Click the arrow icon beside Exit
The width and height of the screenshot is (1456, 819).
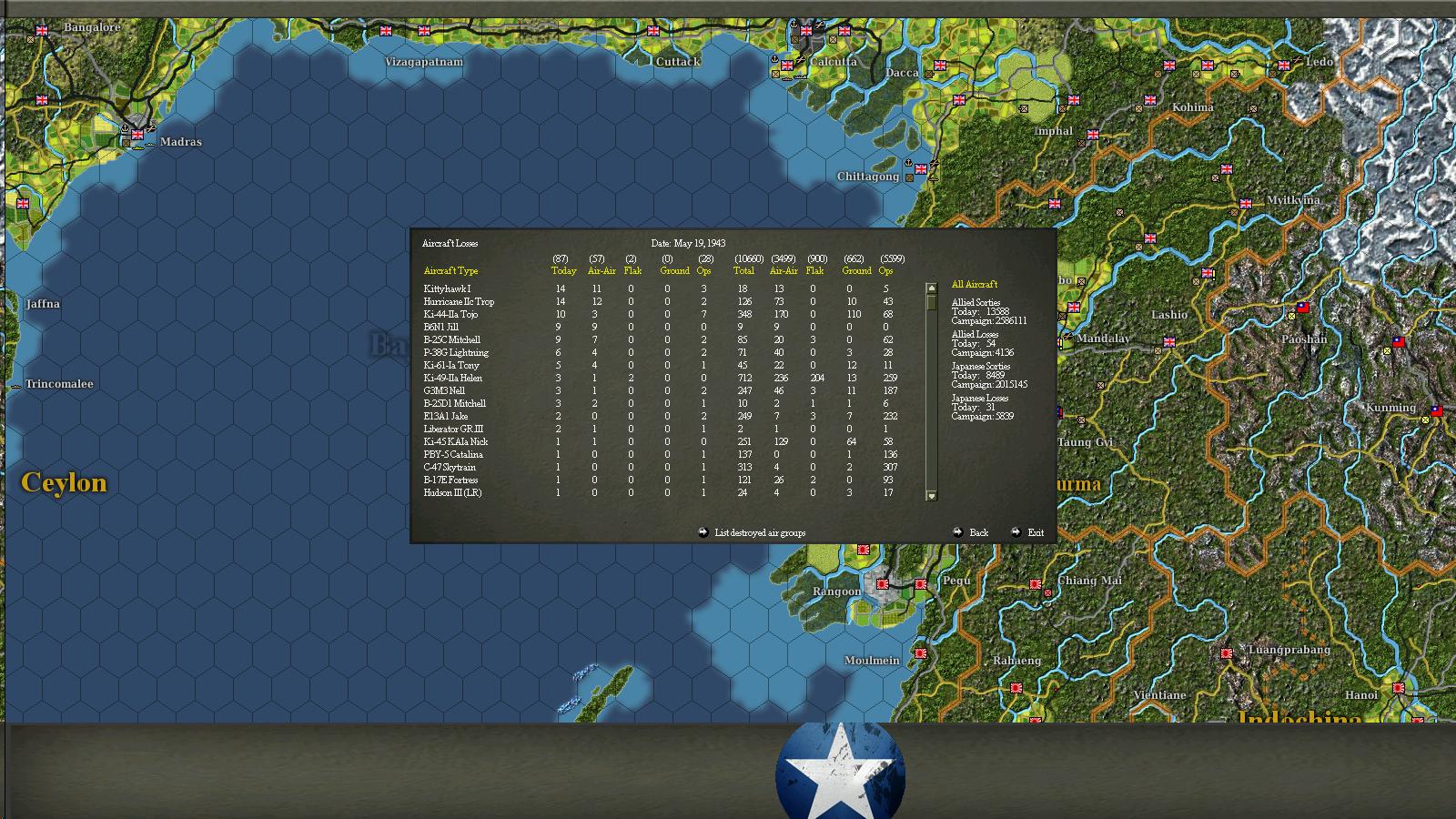click(x=1016, y=532)
